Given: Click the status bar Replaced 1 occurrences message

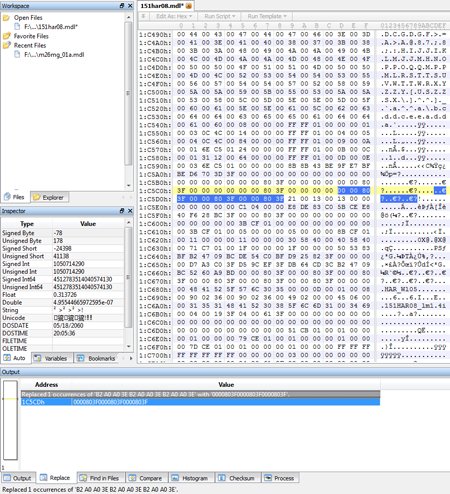Looking at the screenshot, I should coord(90,489).
